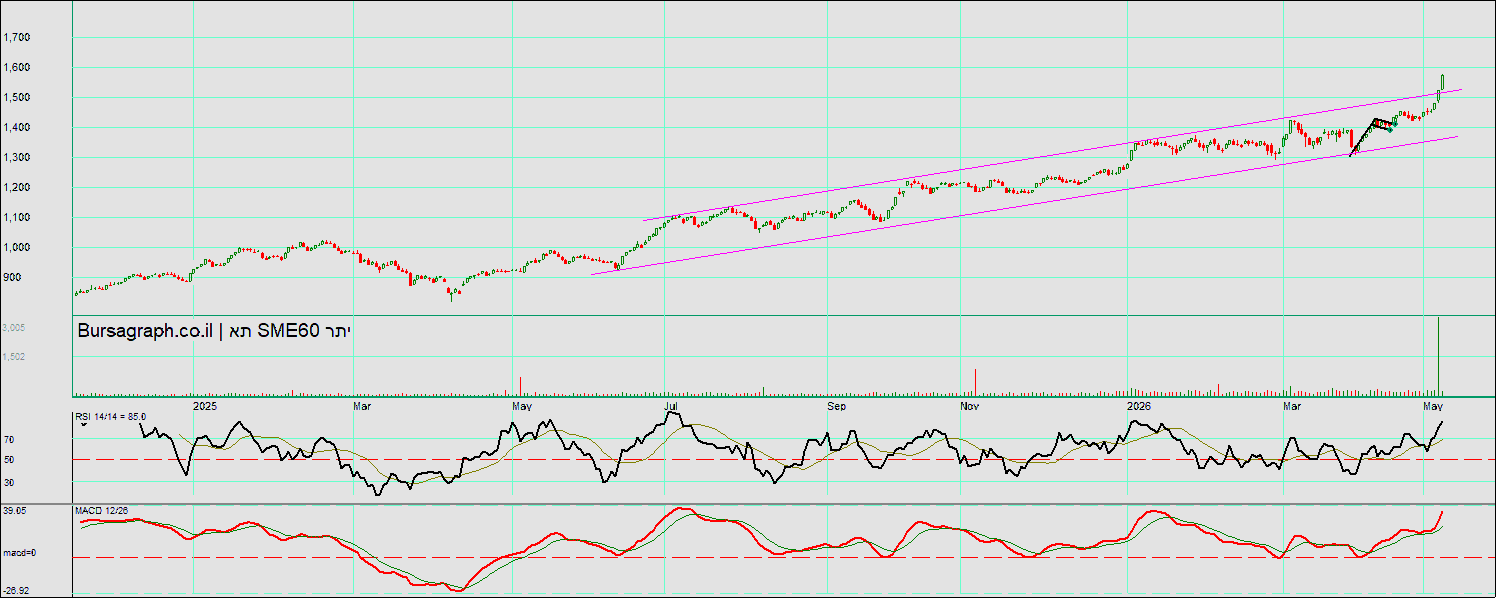Click the 900 price axis label
This screenshot has width=1496, height=598.
12,277
